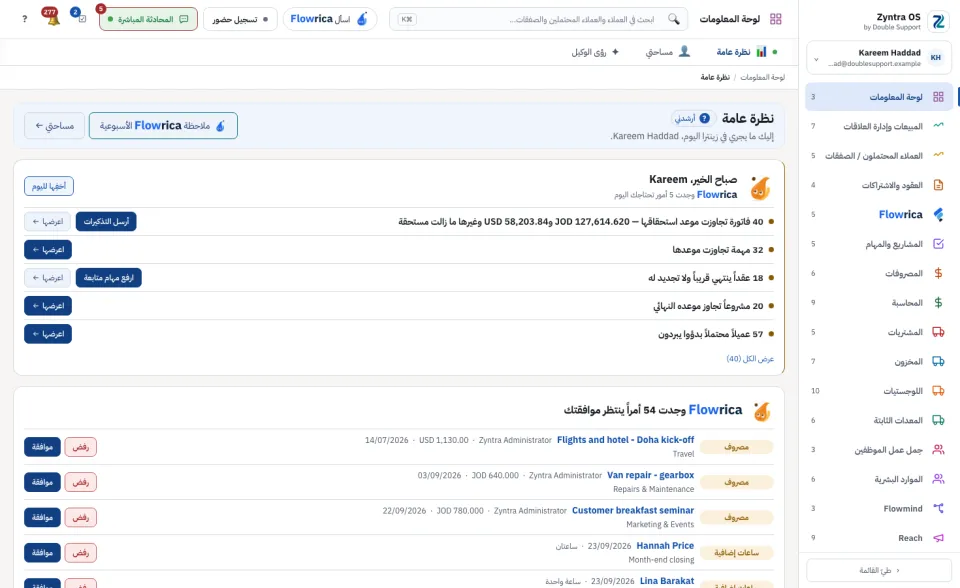This screenshot has height=588, width=960.
Task: Open the notifications bell with 277 badge
Action: coord(53,18)
